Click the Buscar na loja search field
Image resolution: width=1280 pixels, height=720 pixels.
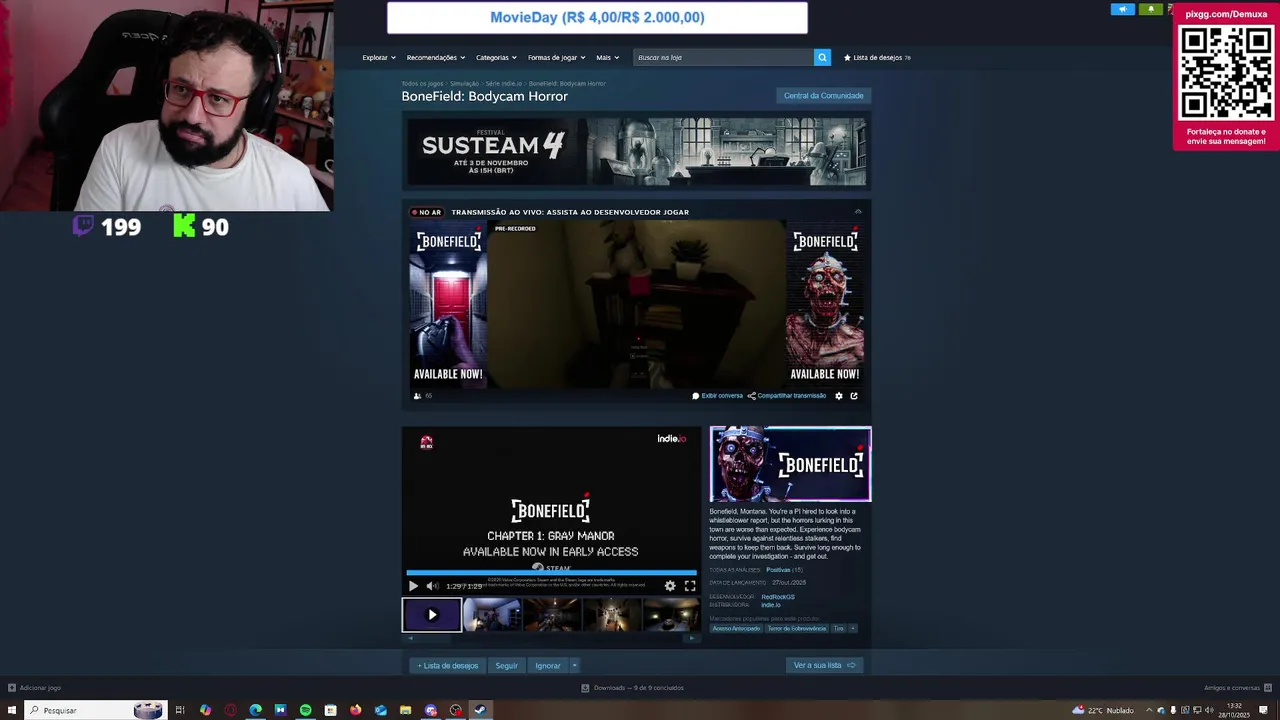point(724,57)
